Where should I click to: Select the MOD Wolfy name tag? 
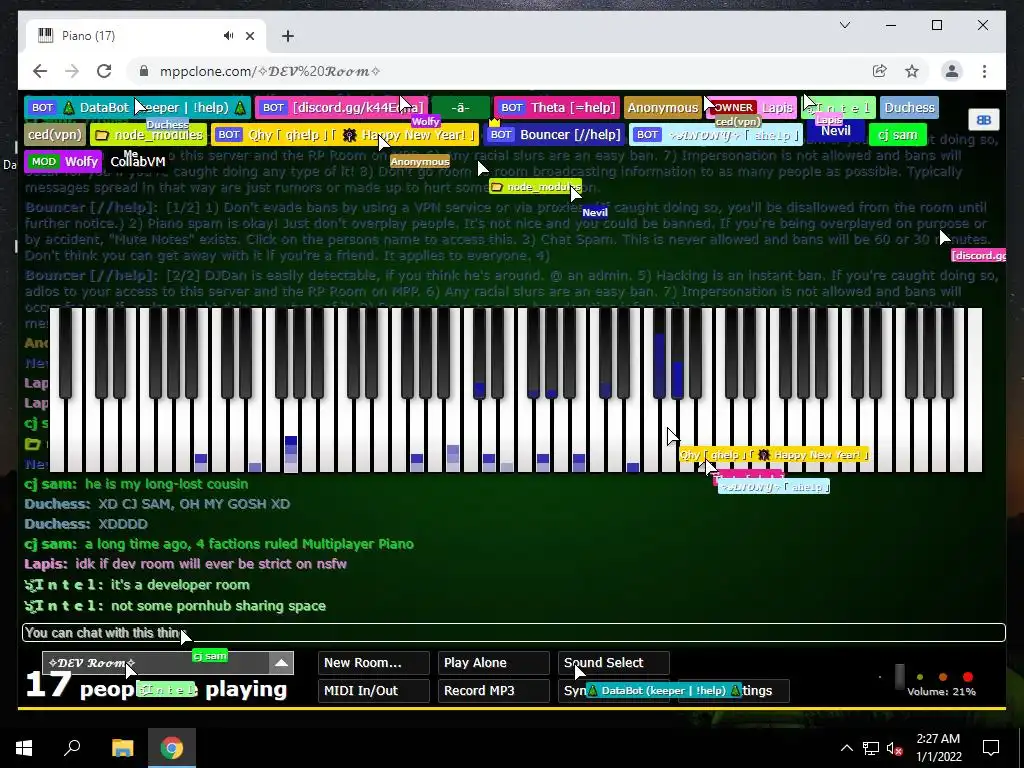click(63, 161)
